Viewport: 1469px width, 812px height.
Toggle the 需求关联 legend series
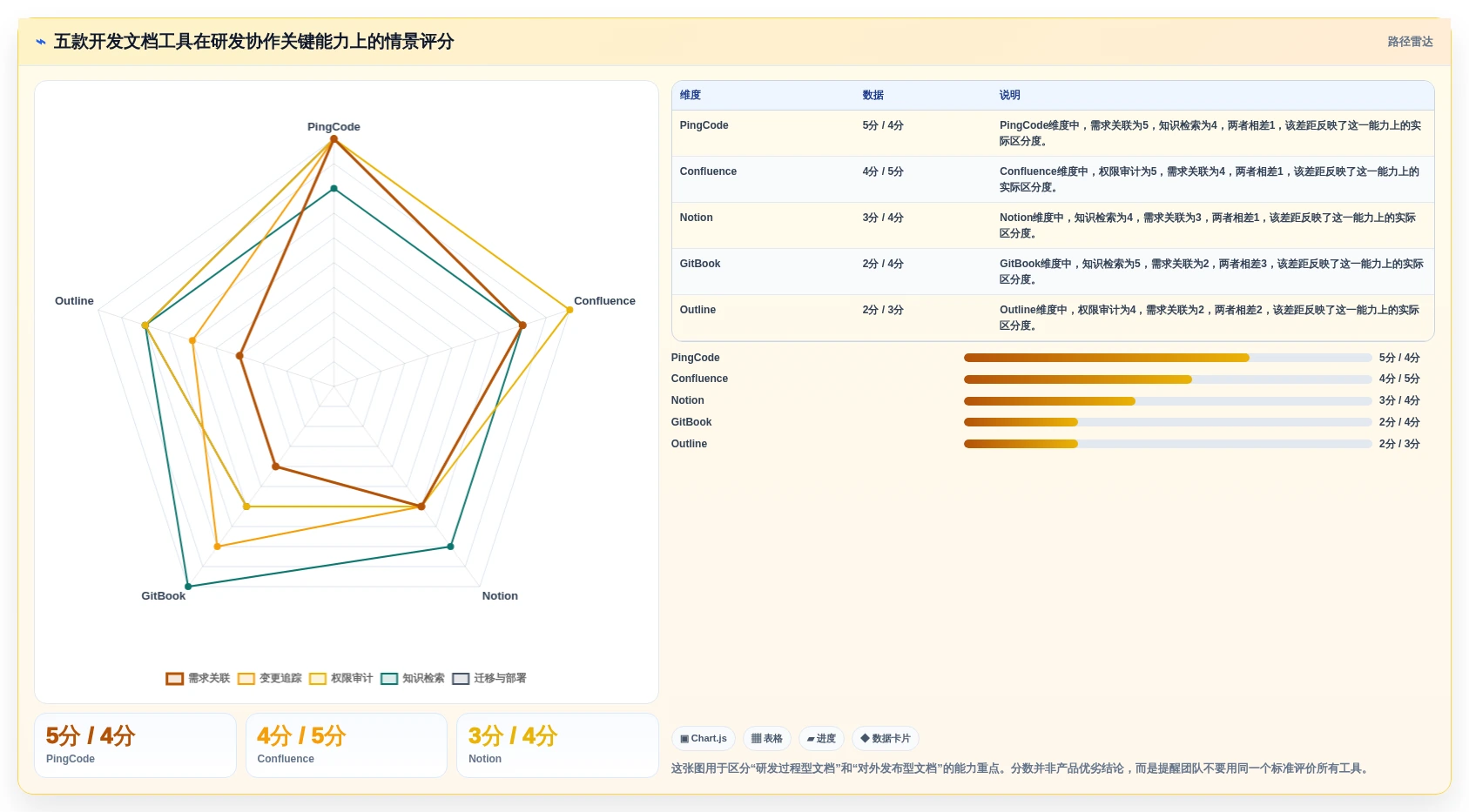click(198, 678)
